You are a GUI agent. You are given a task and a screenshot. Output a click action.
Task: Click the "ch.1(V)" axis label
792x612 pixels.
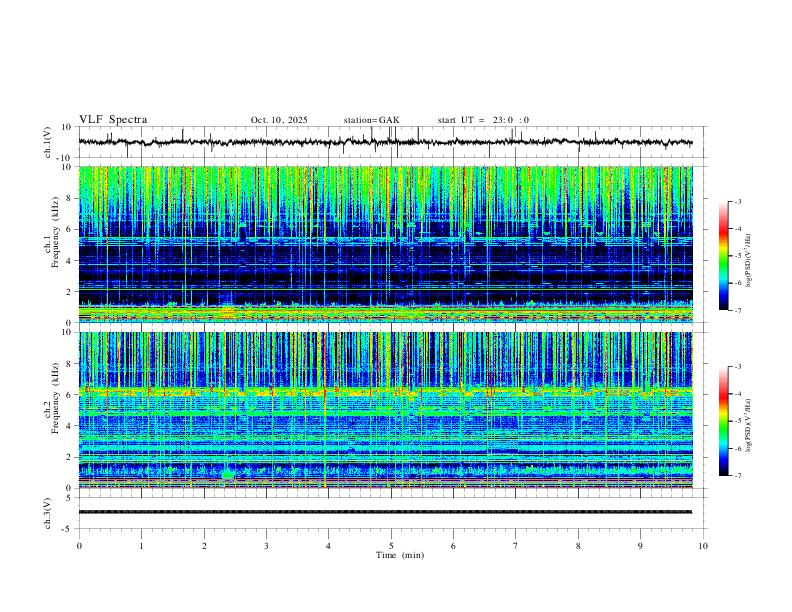point(48,142)
